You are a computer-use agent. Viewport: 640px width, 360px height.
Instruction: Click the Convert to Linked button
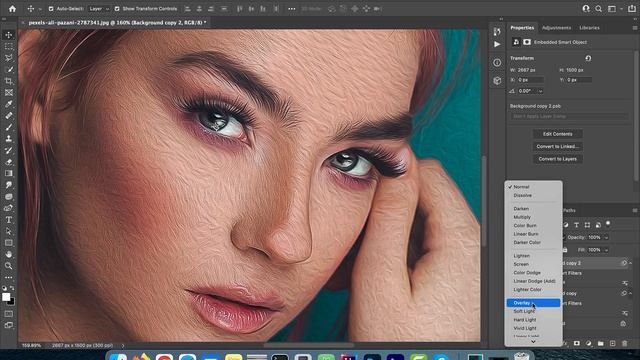pyautogui.click(x=558, y=147)
